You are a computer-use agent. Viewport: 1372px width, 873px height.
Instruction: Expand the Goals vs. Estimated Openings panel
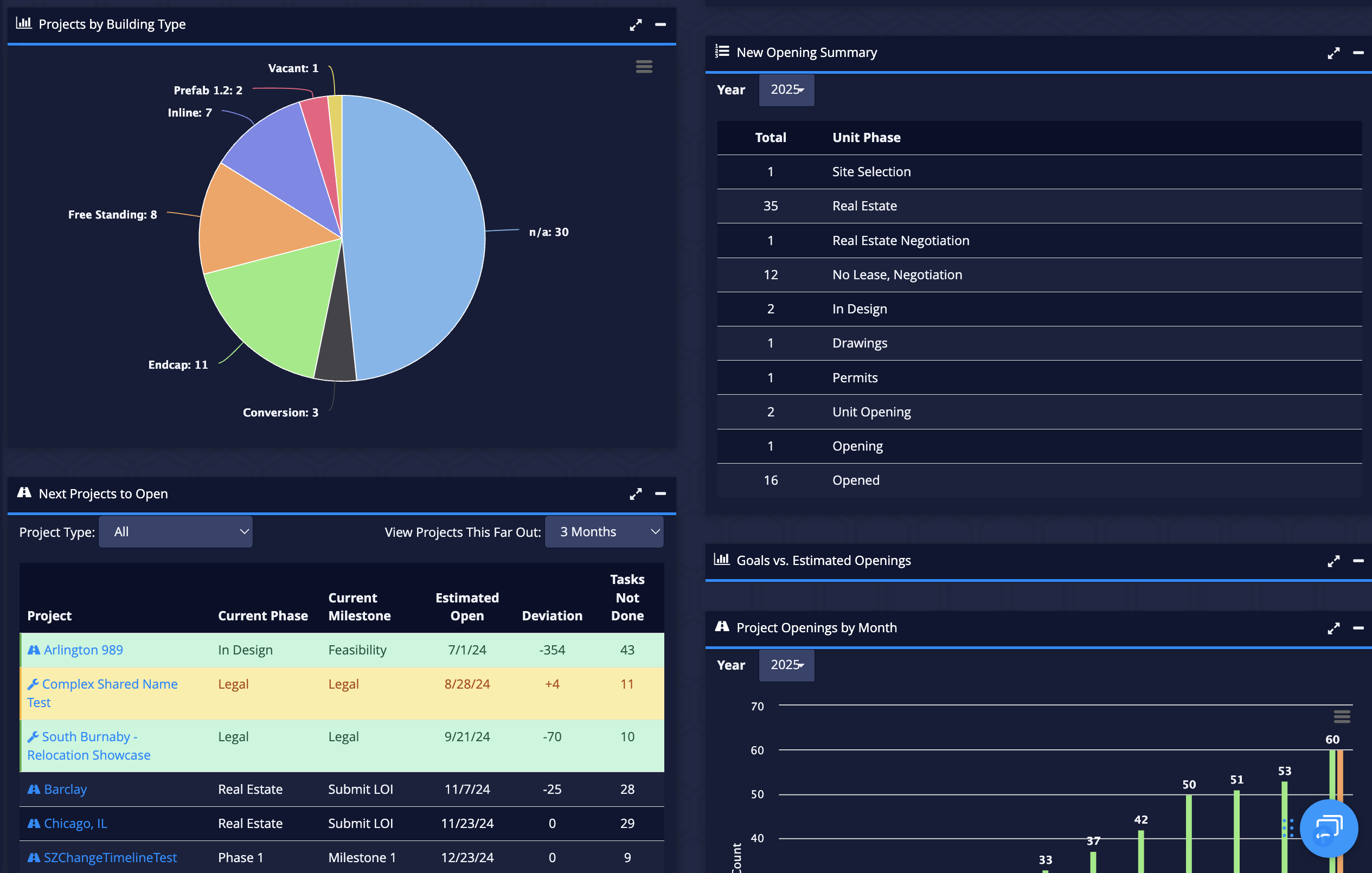pos(1333,561)
